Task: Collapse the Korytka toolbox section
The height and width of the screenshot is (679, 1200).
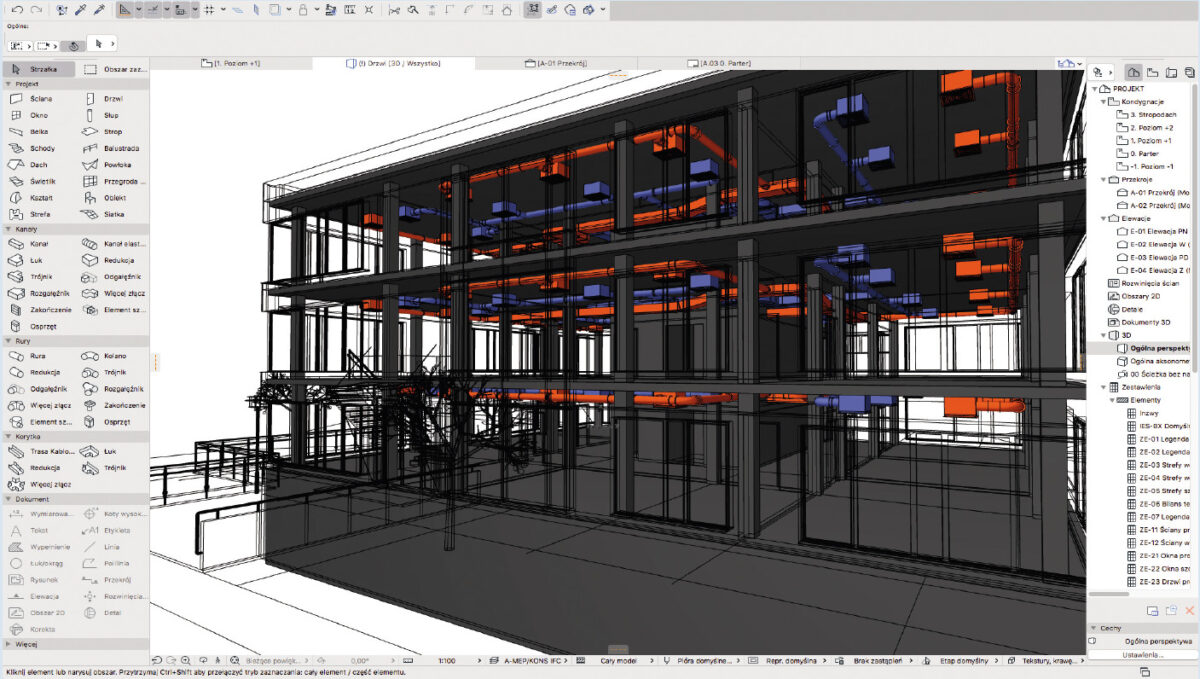Action: 8,437
